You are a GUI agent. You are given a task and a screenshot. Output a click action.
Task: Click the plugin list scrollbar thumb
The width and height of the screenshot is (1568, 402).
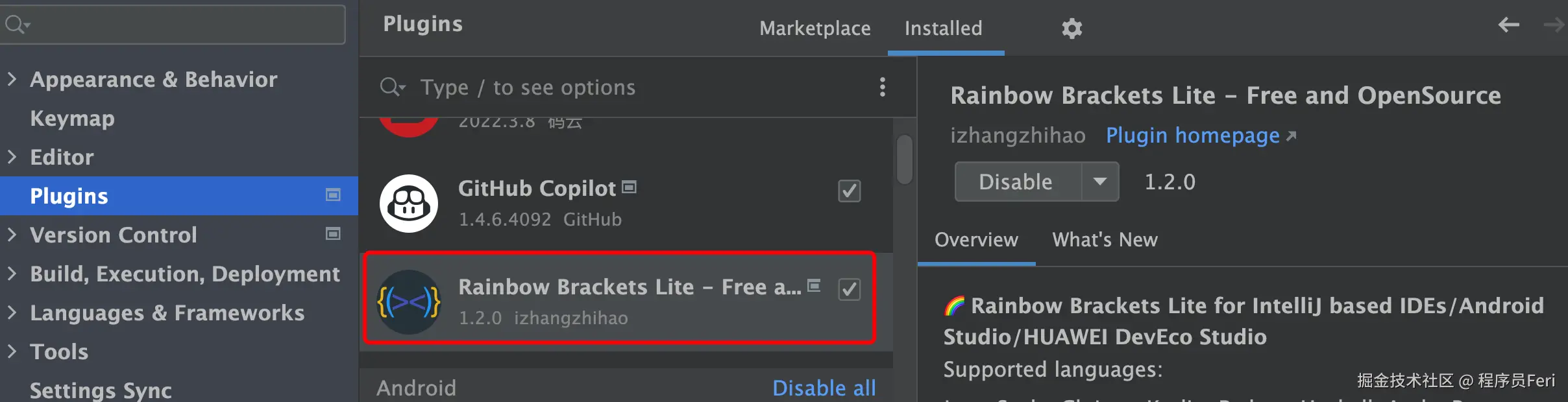904,160
